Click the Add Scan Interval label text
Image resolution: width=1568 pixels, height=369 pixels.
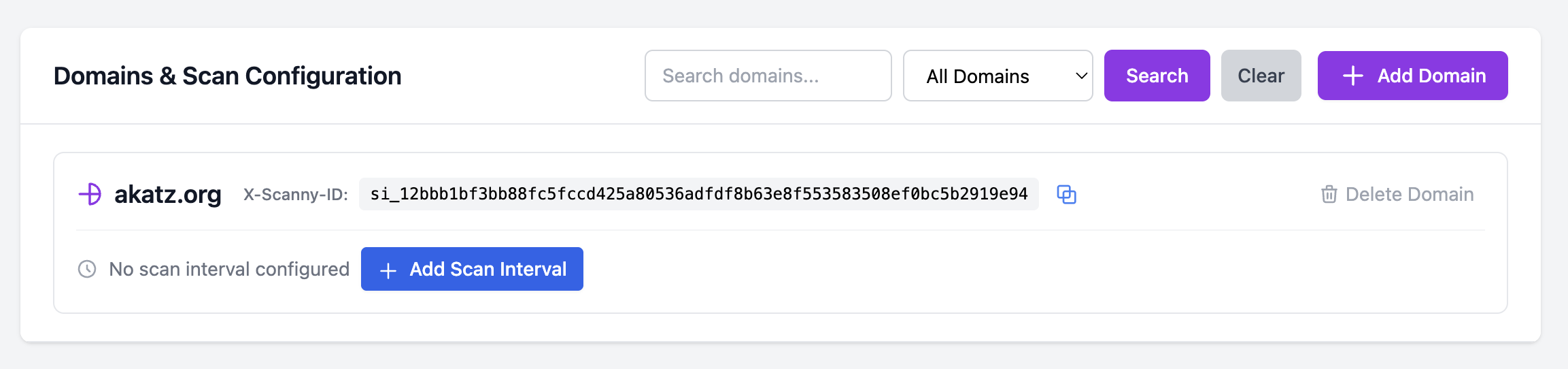(488, 269)
